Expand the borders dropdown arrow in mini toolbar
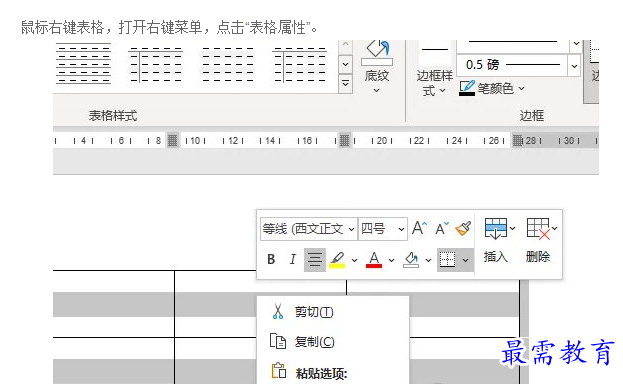Image resolution: width=623 pixels, height=384 pixels. [465, 260]
